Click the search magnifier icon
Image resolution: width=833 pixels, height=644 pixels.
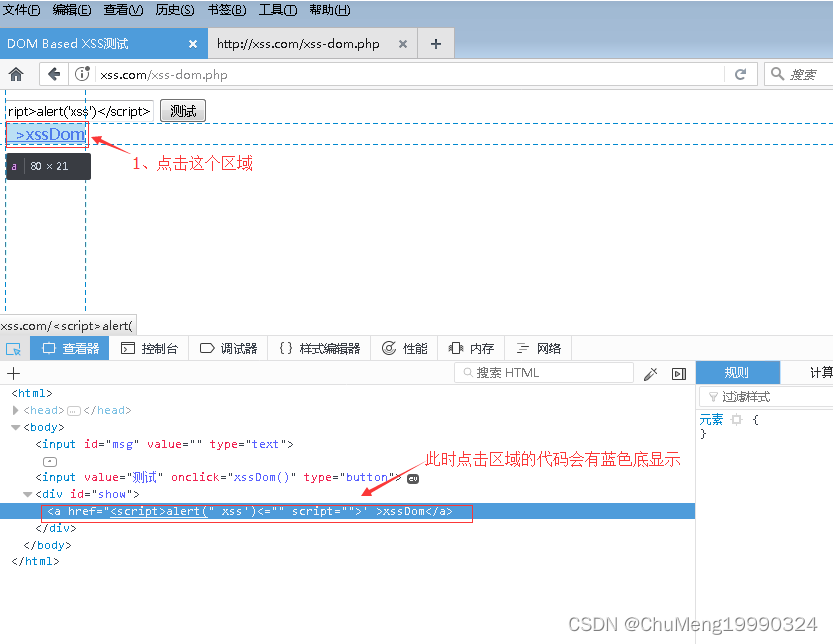pos(777,74)
